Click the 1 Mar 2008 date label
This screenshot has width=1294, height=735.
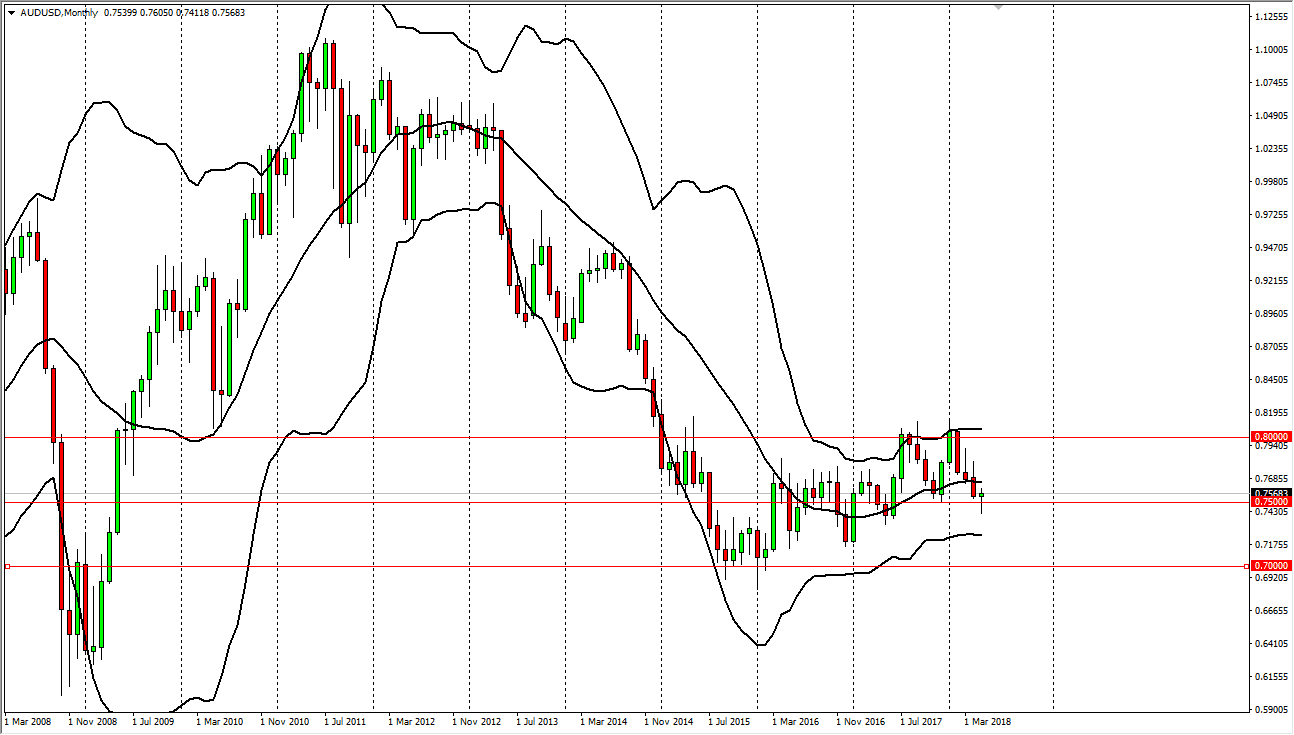(x=28, y=720)
